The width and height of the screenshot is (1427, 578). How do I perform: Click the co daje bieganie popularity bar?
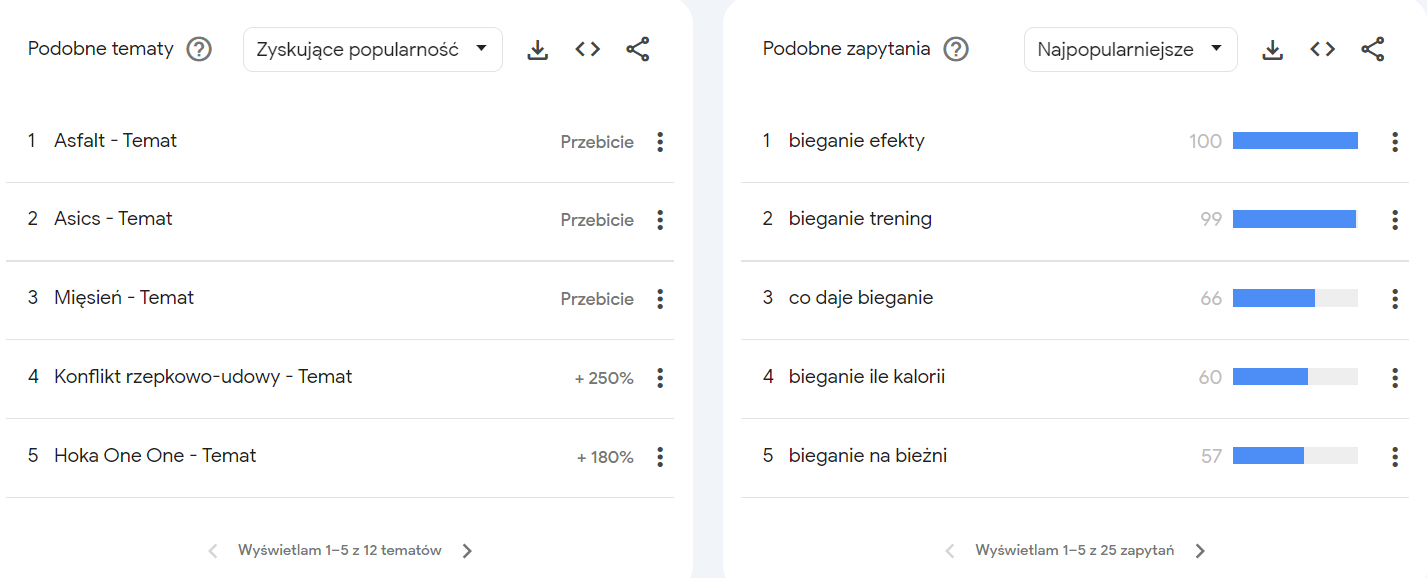1295,298
